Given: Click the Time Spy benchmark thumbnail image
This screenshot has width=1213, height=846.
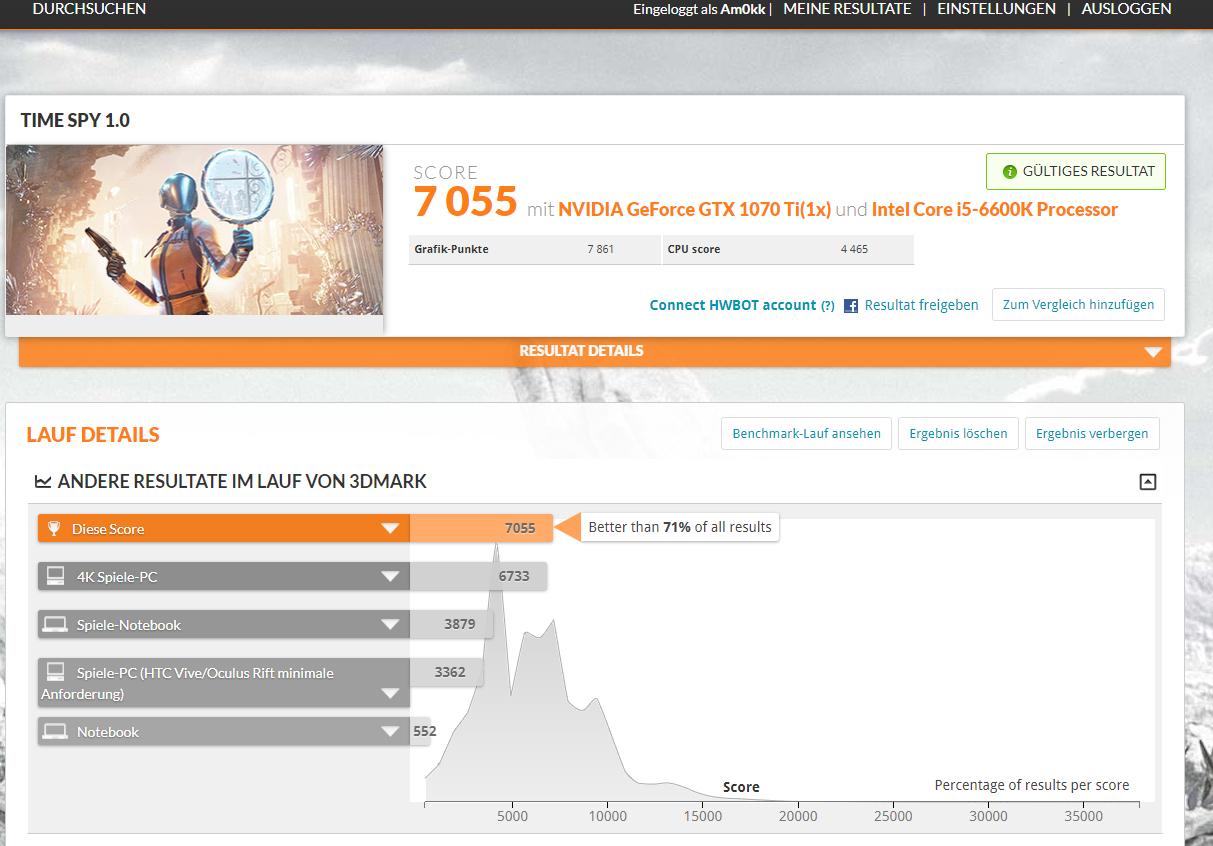Looking at the screenshot, I should click(x=194, y=230).
